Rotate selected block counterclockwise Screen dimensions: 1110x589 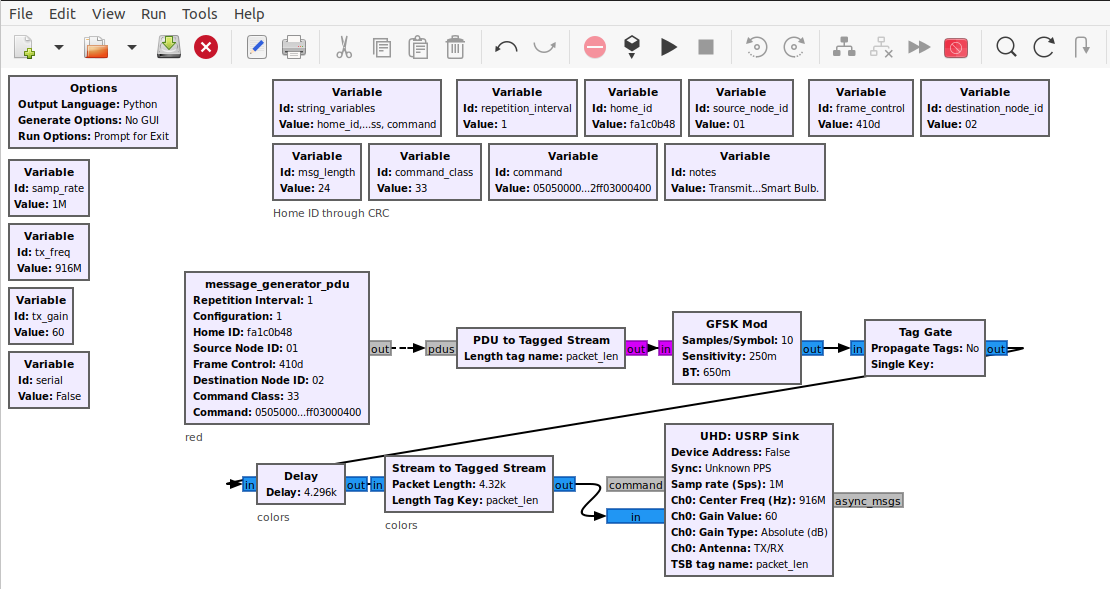757,47
